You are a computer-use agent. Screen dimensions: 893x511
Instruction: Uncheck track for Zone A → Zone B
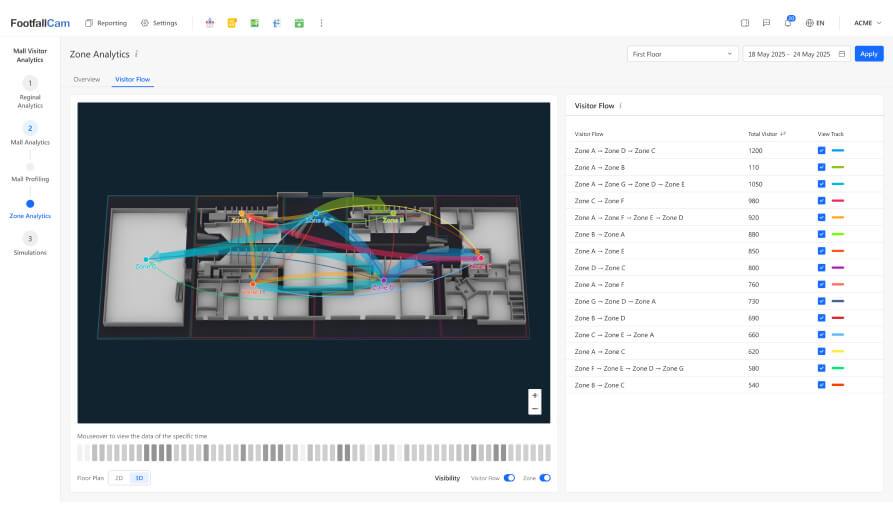[x=821, y=167]
